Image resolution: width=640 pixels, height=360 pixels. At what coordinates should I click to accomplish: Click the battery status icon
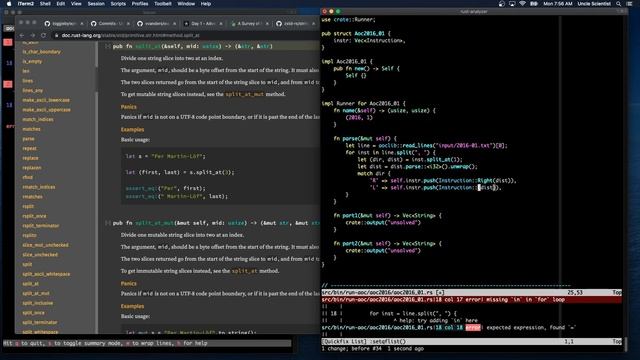[533, 4]
